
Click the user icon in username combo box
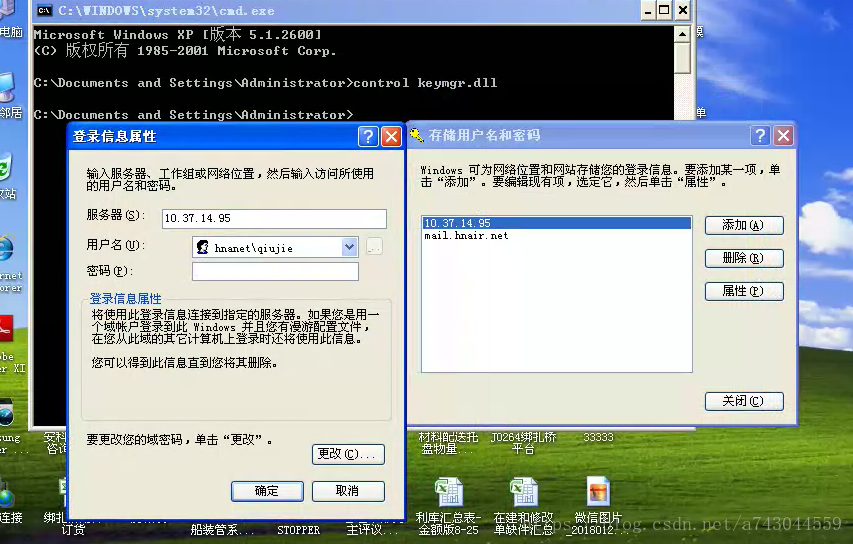(202, 247)
